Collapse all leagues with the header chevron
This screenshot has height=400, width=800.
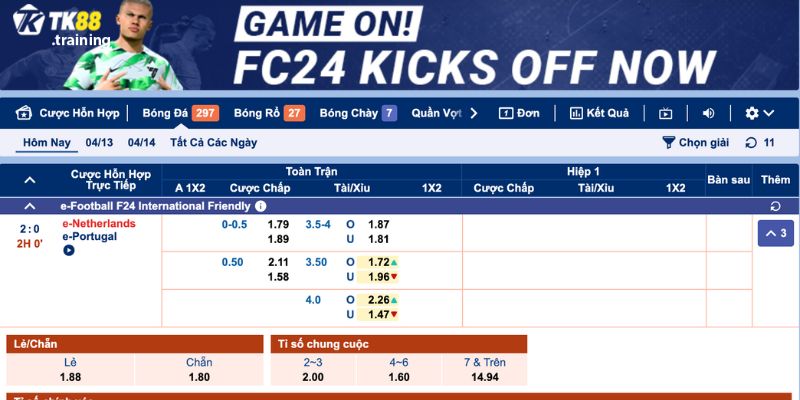pos(30,180)
